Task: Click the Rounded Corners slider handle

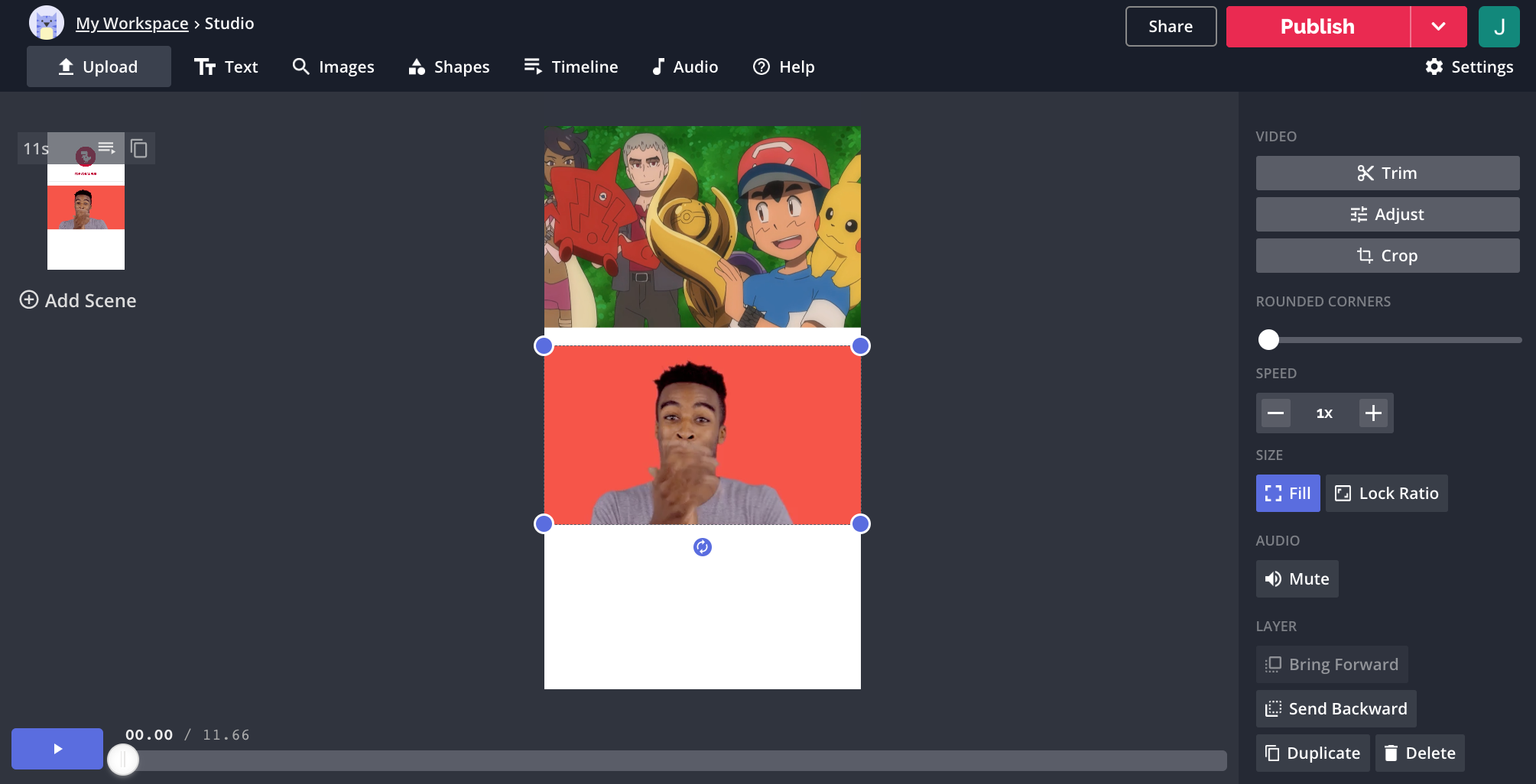Action: (1268, 340)
